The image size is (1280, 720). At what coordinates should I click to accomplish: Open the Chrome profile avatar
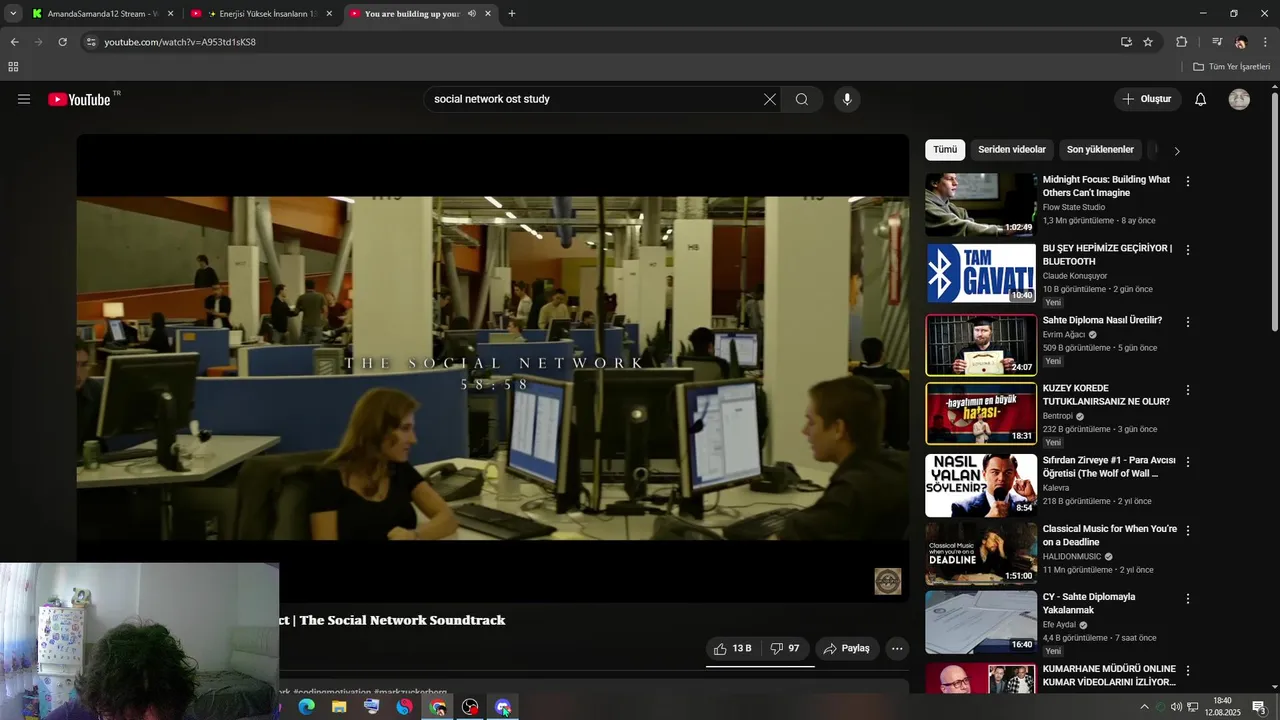[x=1241, y=42]
